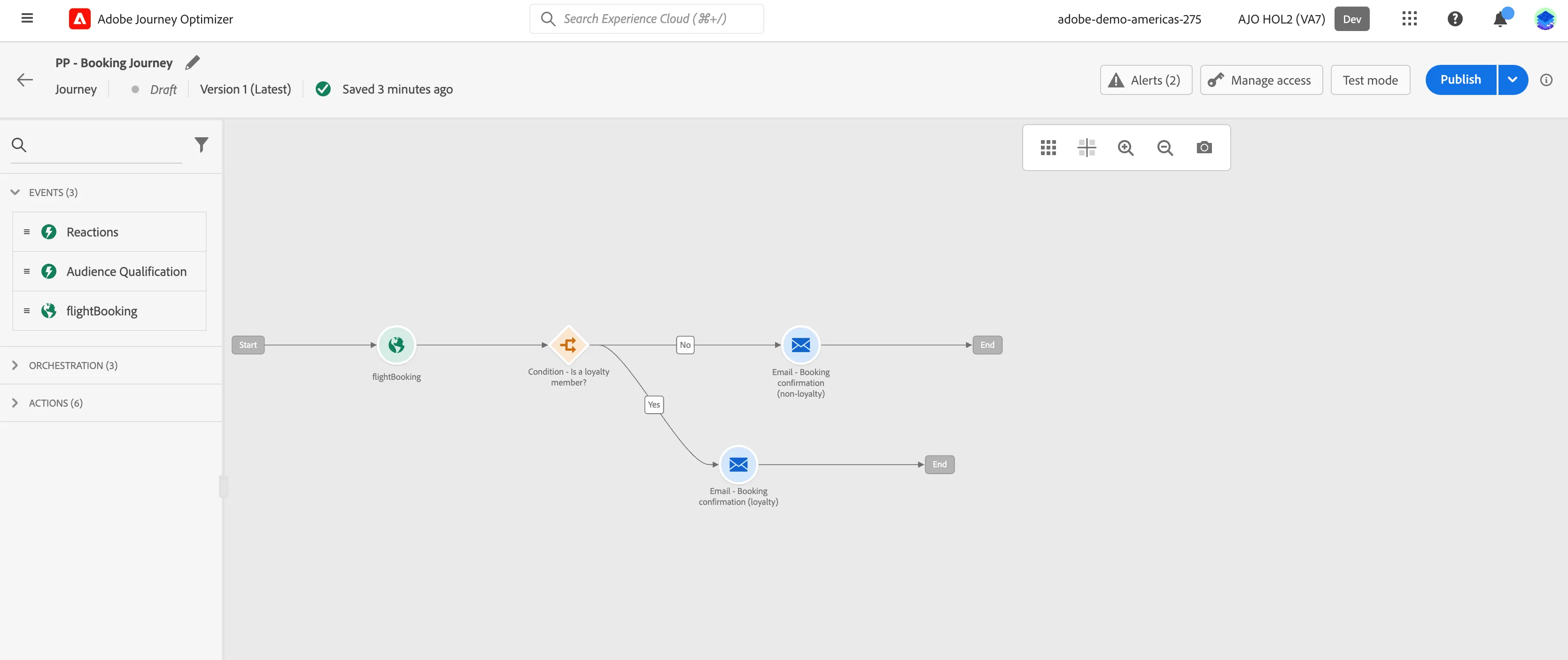Go back with the left arrow
1568x660 pixels.
pos(25,80)
